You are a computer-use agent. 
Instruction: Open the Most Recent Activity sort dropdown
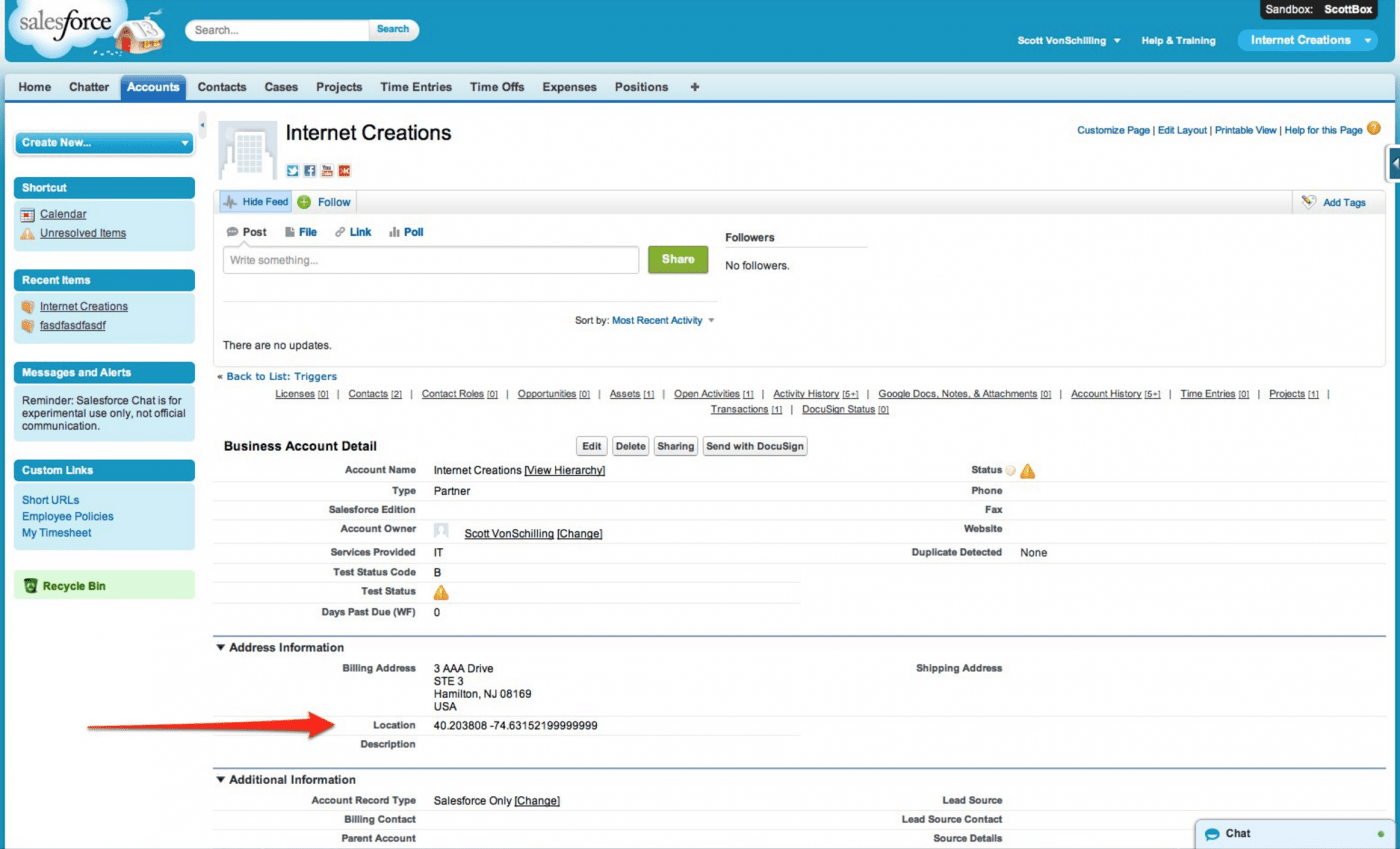tap(664, 321)
